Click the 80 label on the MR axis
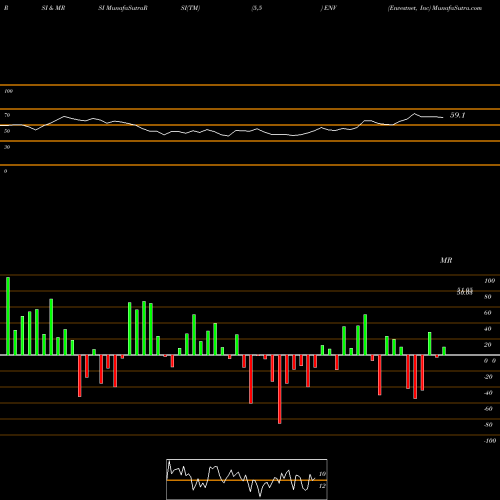Screen dimensions: 500x500 pyautogui.click(x=487, y=297)
